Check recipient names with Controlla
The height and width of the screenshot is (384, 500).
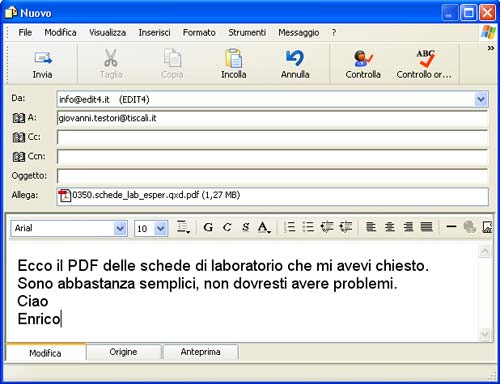[363, 64]
